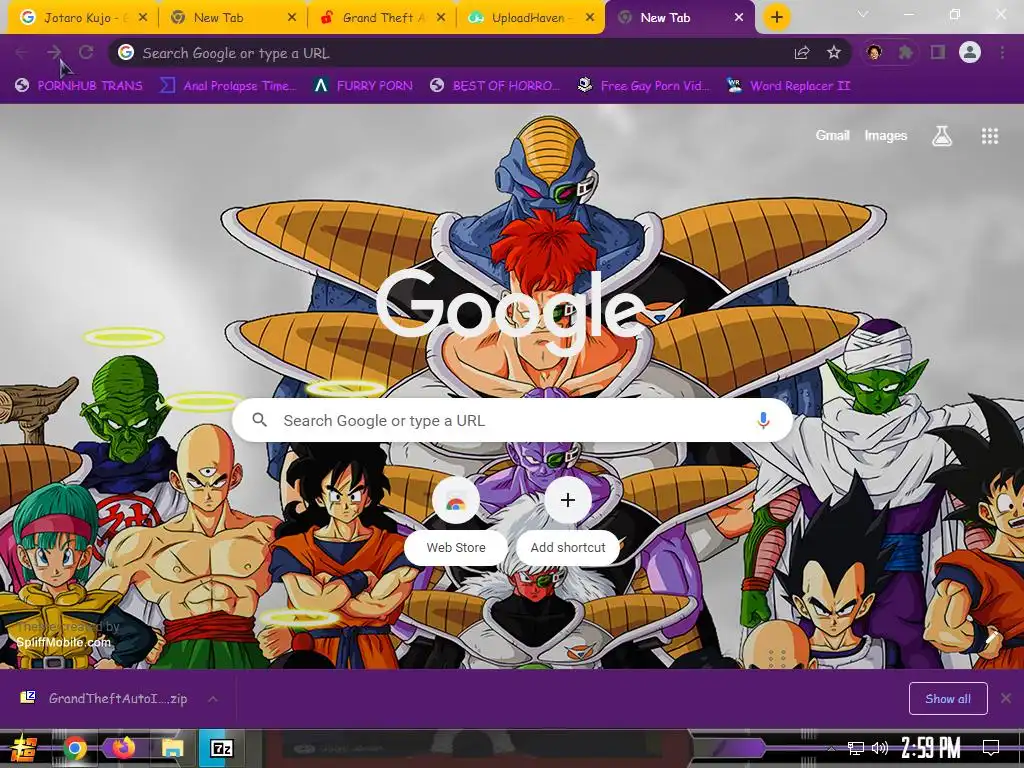This screenshot has height=768, width=1024.
Task: Click the taskbar clock showing 2:59 PM
Action: [931, 748]
